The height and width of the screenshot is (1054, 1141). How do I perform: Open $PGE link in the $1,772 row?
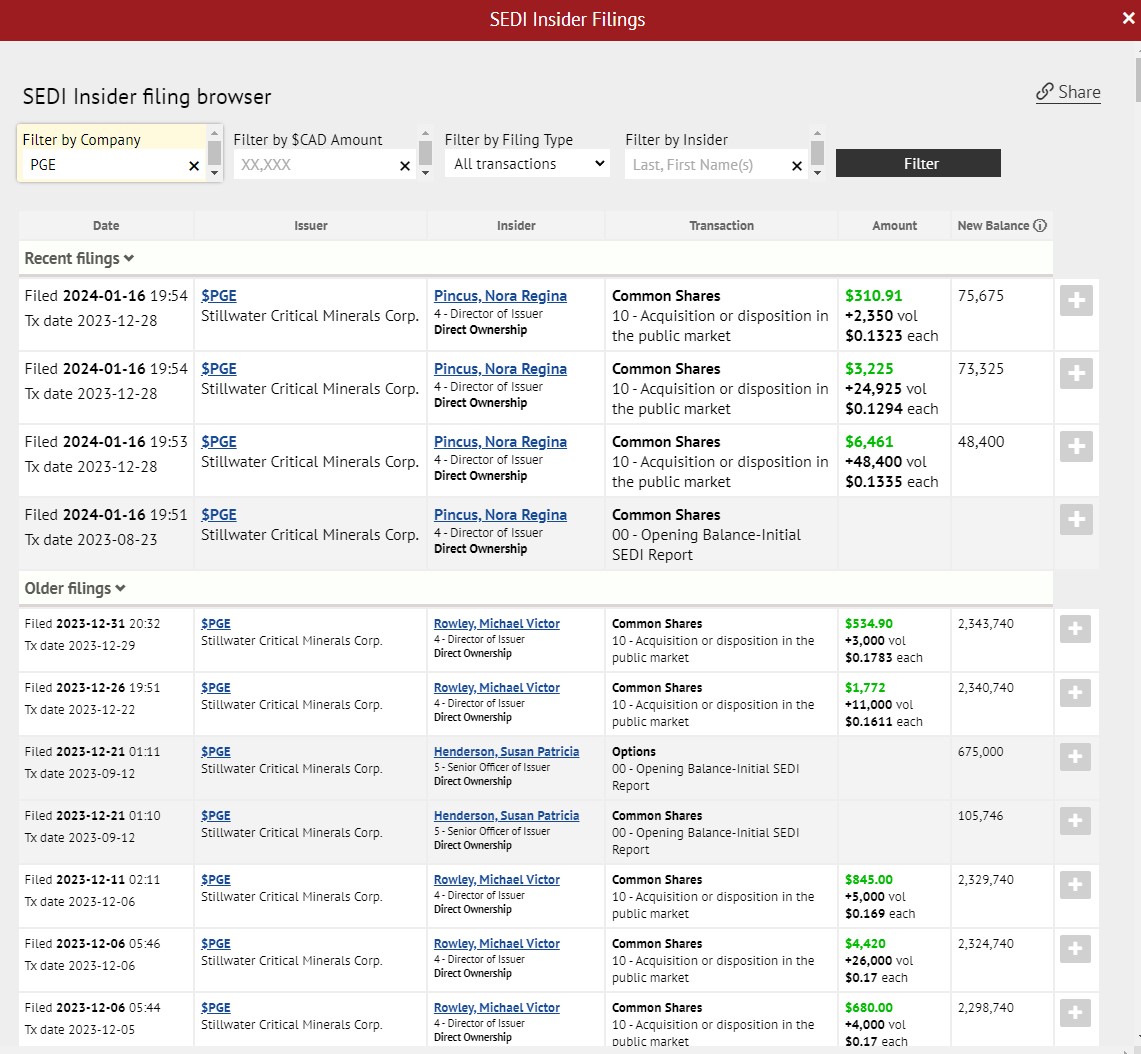pos(215,688)
